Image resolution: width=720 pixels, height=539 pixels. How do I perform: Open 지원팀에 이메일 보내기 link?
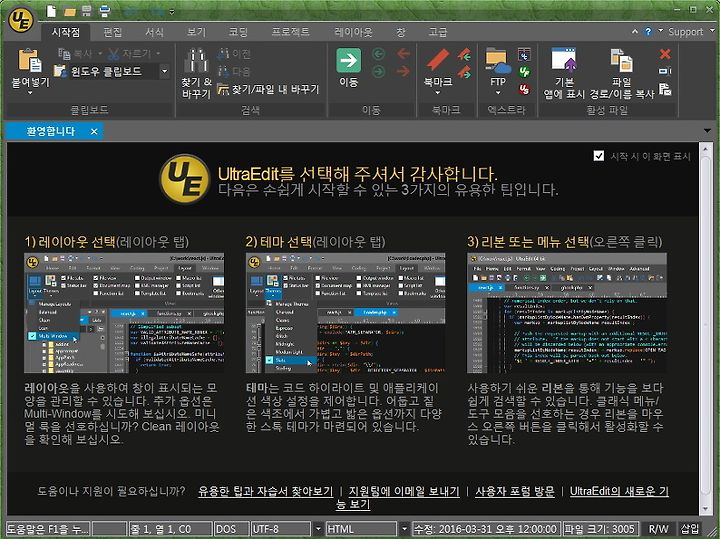404,491
